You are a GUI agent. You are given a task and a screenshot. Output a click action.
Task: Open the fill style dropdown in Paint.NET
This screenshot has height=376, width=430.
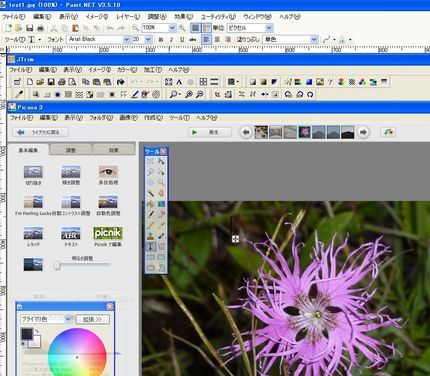pyautogui.click(x=314, y=40)
